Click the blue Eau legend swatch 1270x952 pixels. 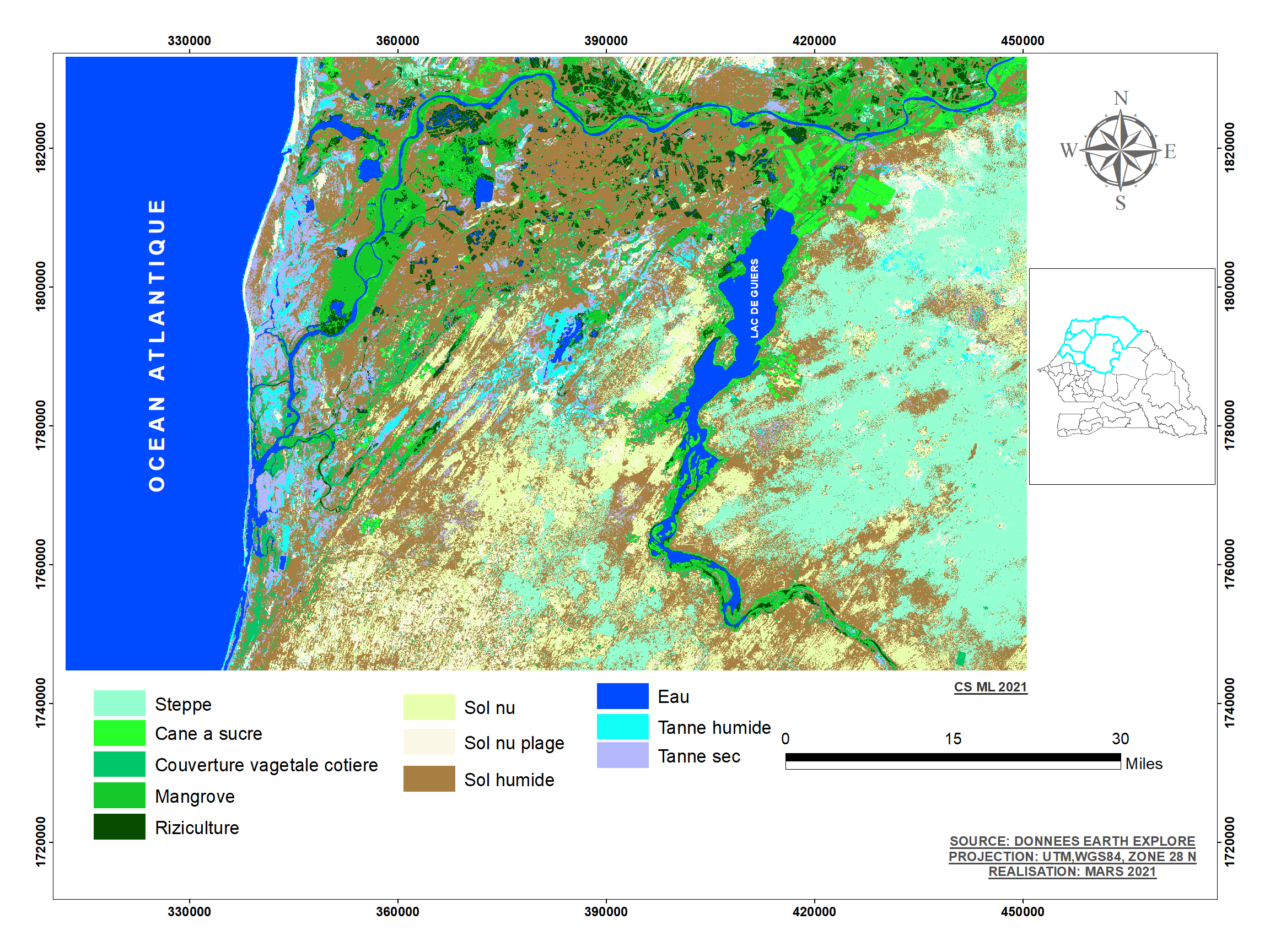(x=622, y=696)
